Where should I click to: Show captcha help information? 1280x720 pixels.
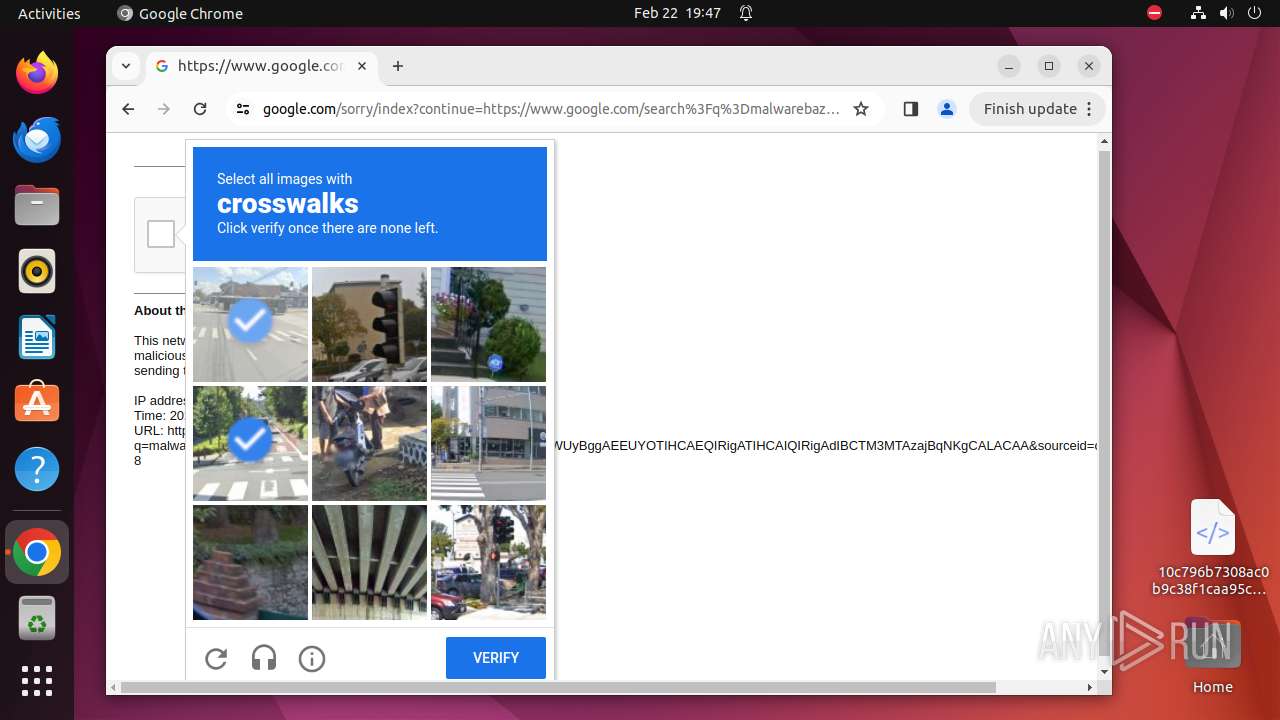click(x=312, y=658)
